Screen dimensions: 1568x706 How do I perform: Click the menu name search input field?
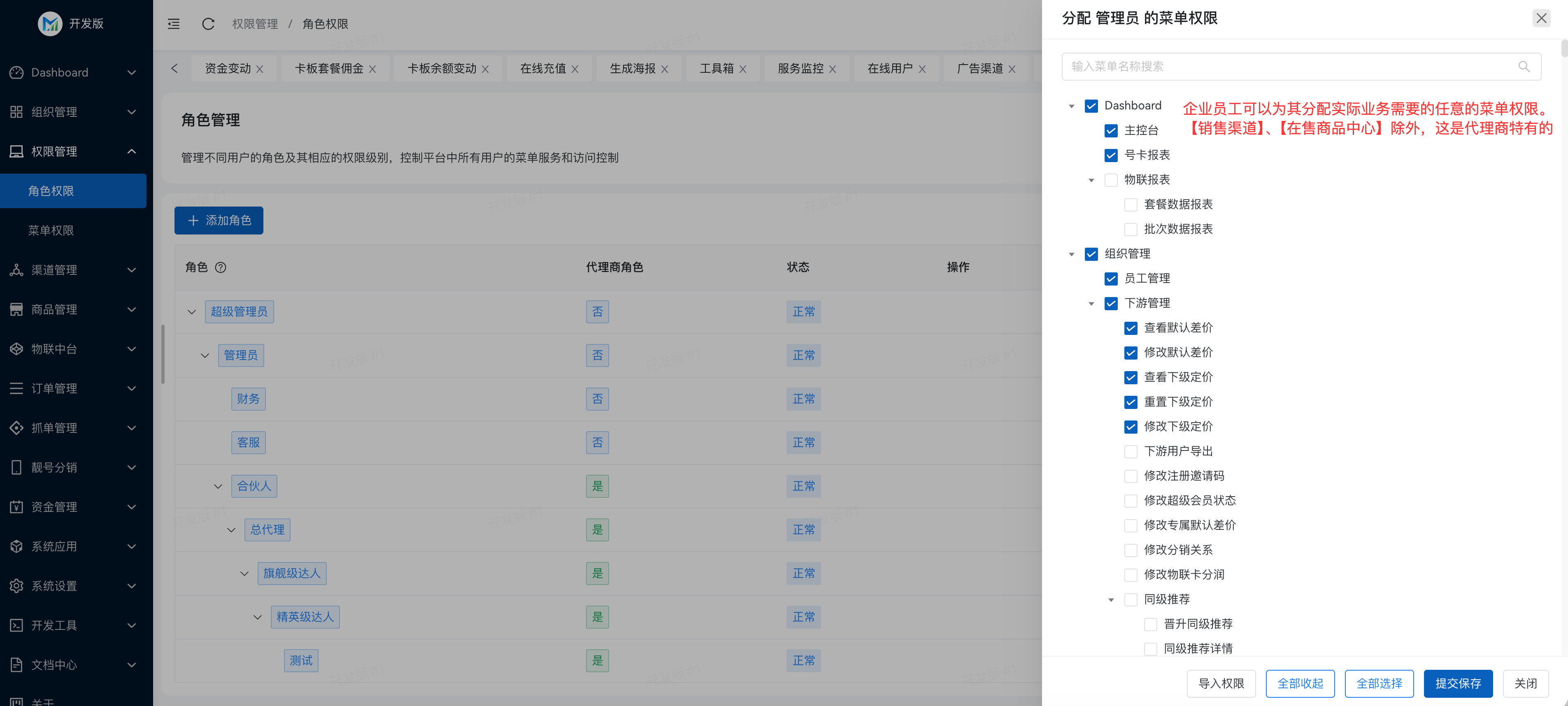[1278, 67]
